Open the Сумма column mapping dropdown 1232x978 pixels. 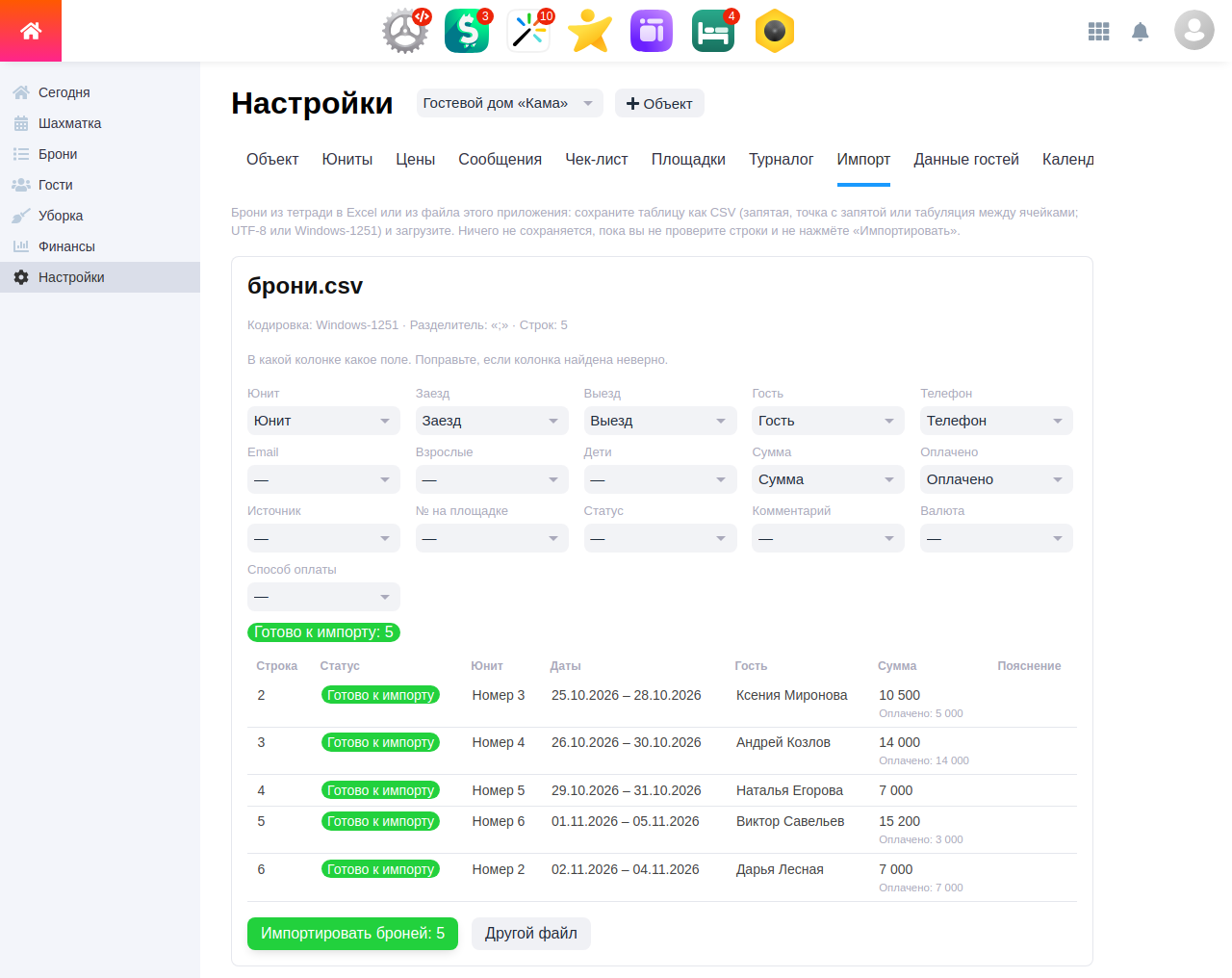coord(828,479)
